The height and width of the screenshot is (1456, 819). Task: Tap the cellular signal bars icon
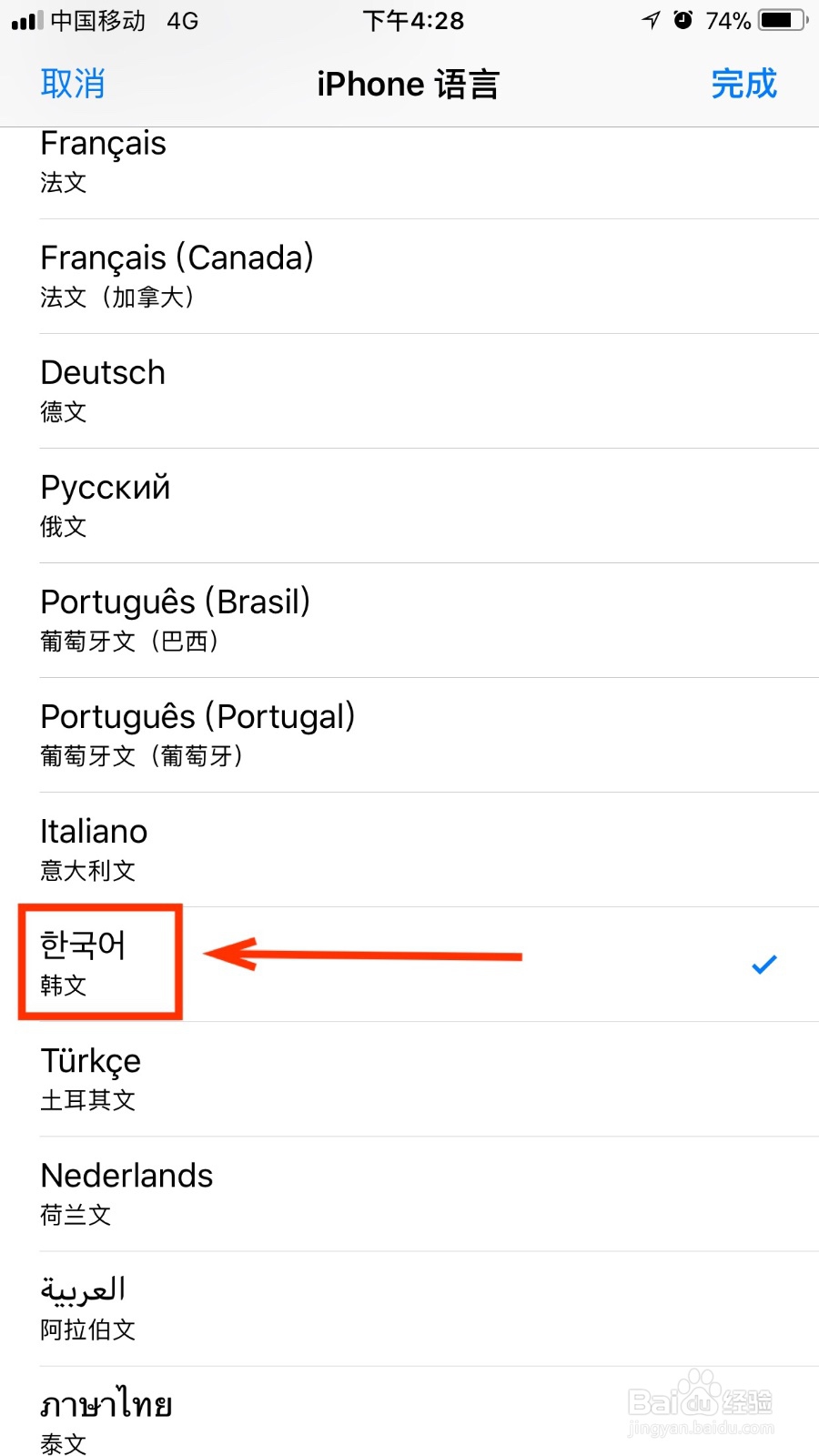[x=27, y=21]
